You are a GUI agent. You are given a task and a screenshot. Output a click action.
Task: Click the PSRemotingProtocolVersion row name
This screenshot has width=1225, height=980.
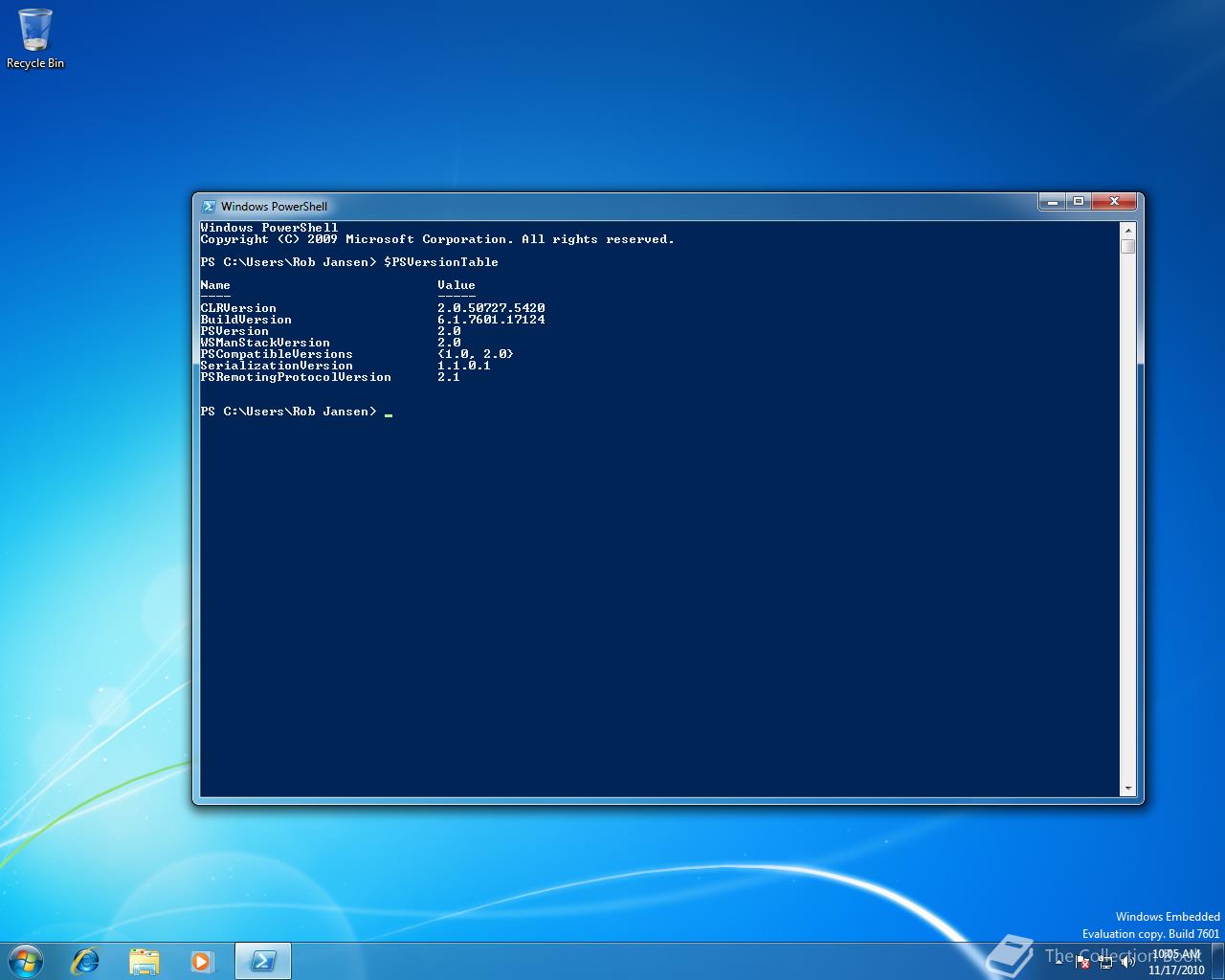pyautogui.click(x=296, y=377)
